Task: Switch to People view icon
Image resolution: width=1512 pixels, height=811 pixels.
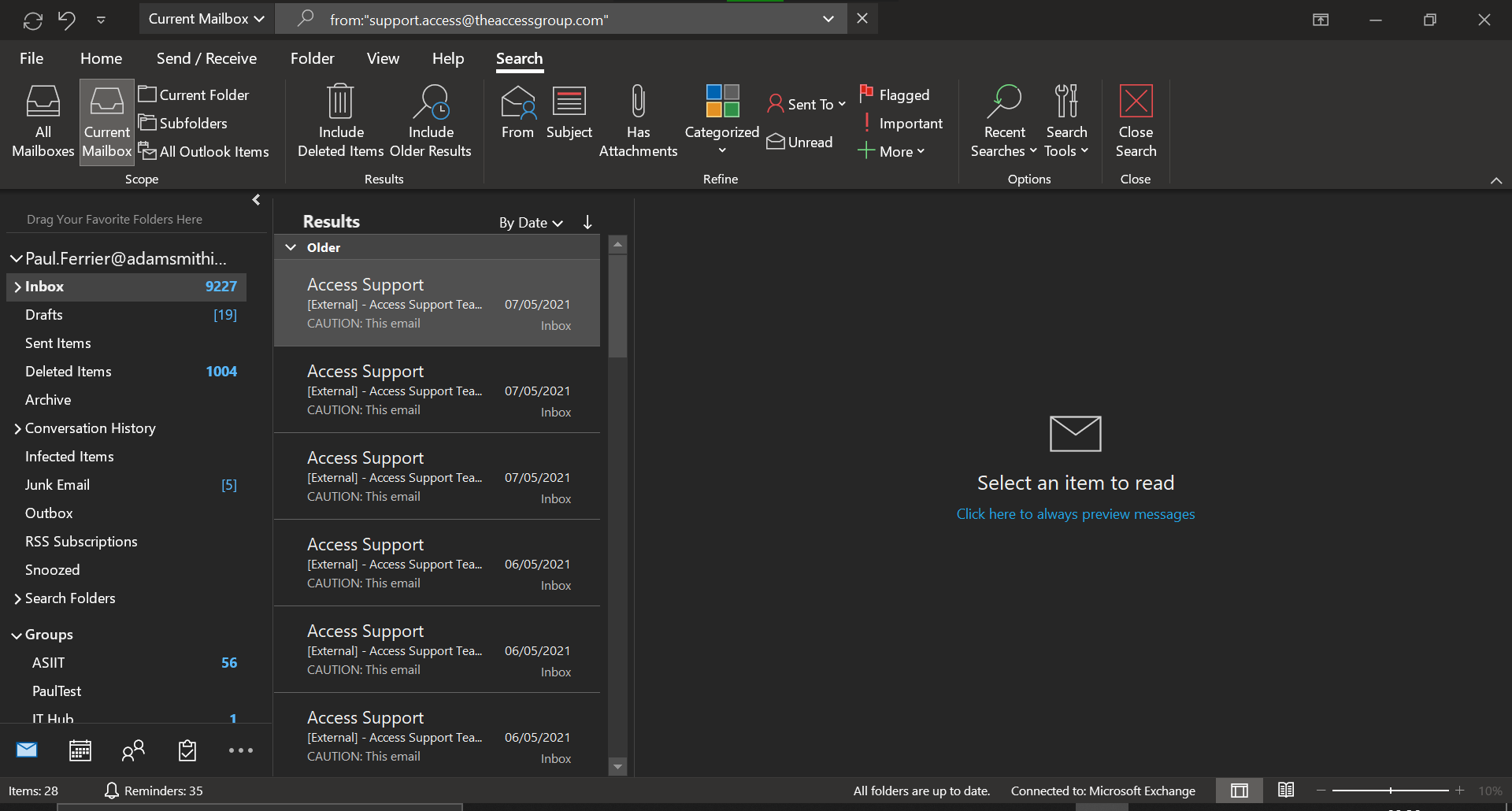Action: tap(134, 750)
